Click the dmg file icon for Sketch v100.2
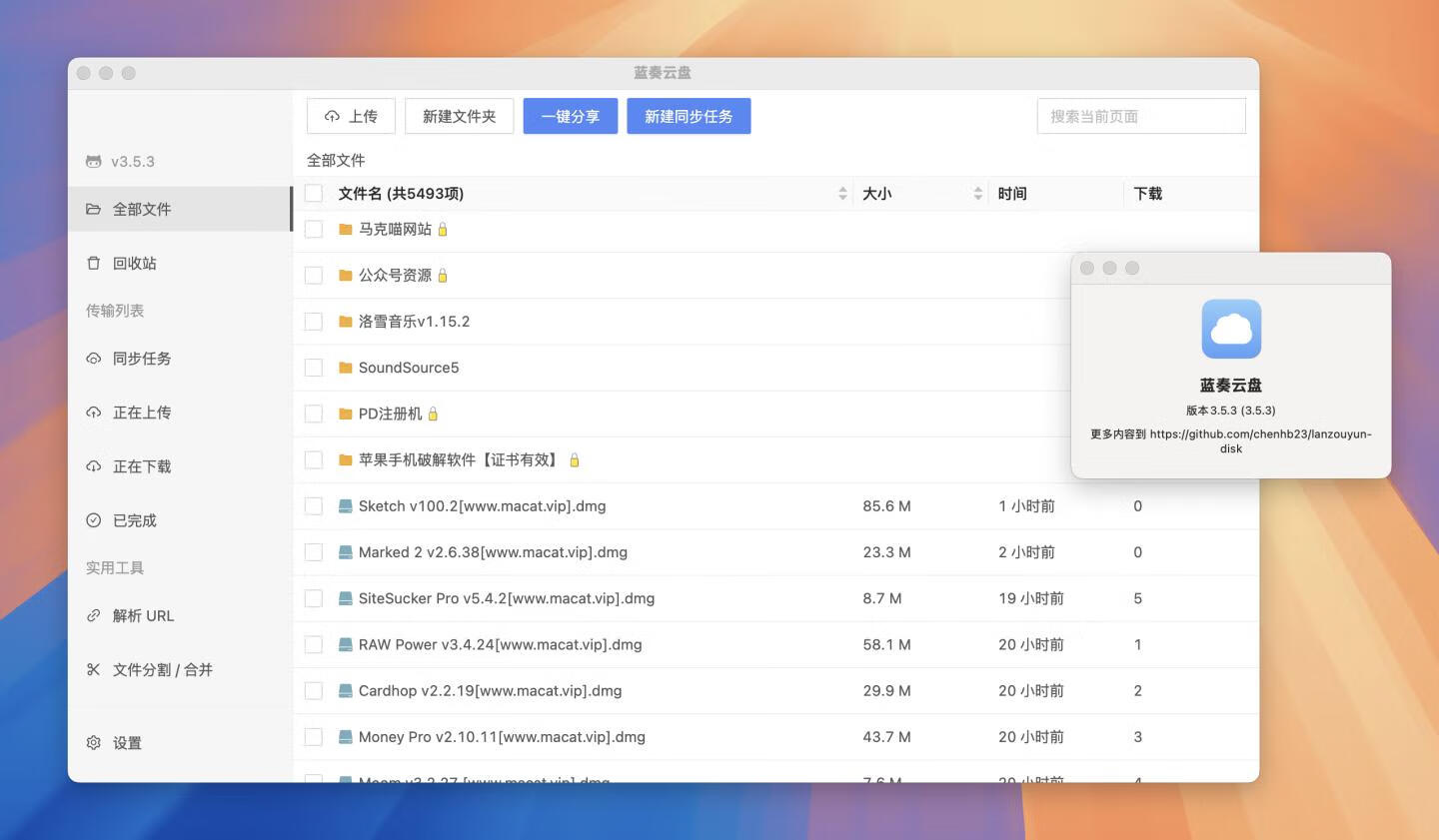 [x=345, y=506]
